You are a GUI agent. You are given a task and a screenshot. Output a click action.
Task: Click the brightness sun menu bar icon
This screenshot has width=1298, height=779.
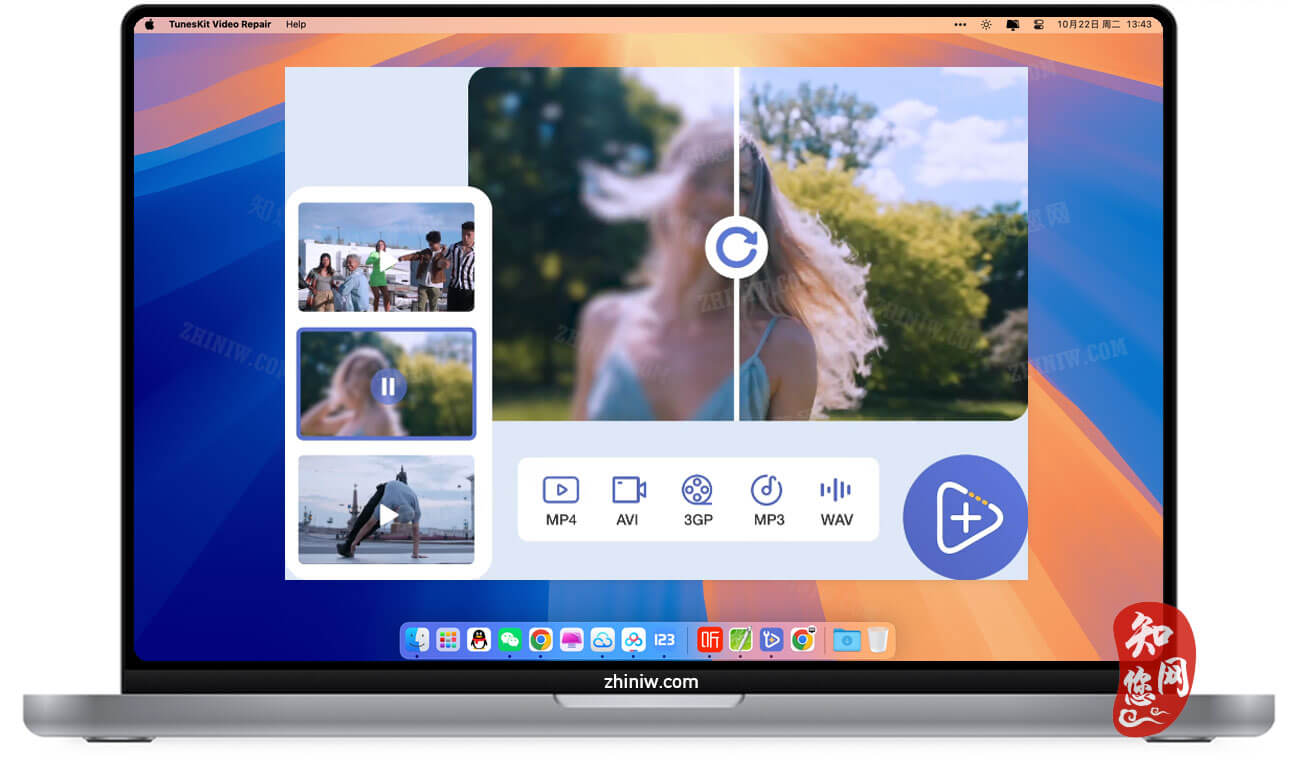986,24
